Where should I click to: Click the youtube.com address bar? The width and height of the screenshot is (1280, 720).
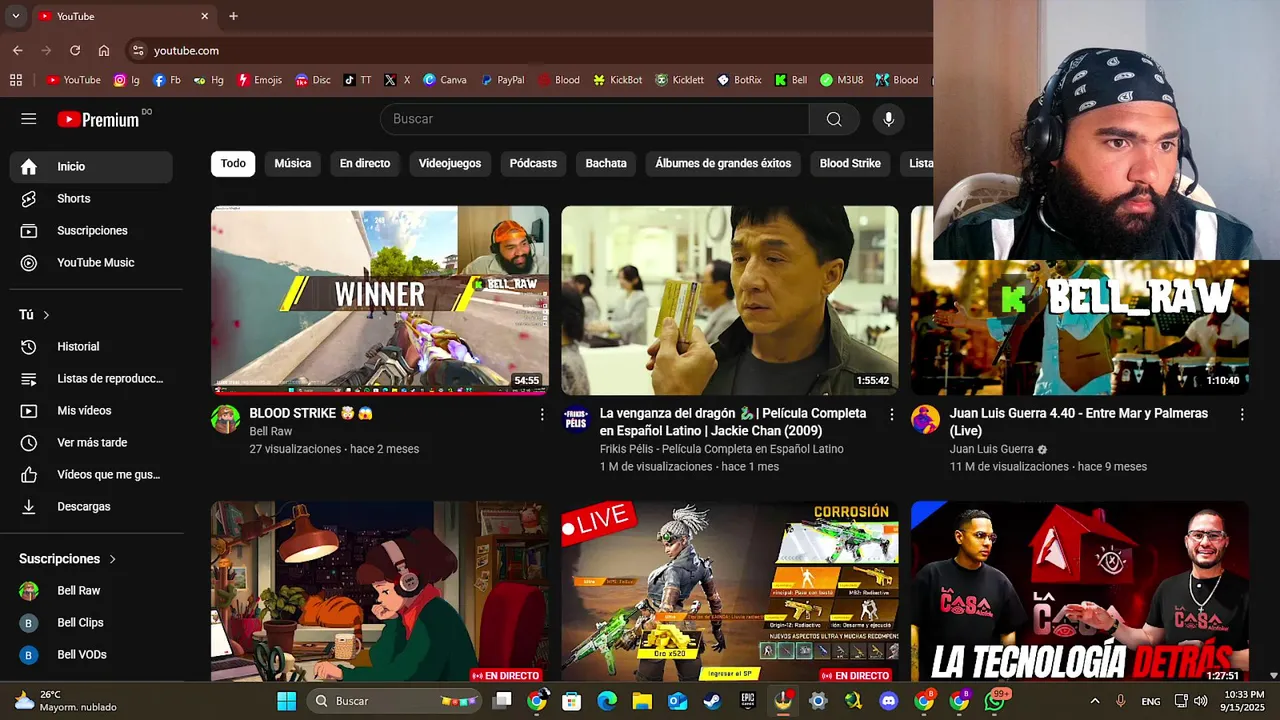pyautogui.click(x=186, y=50)
